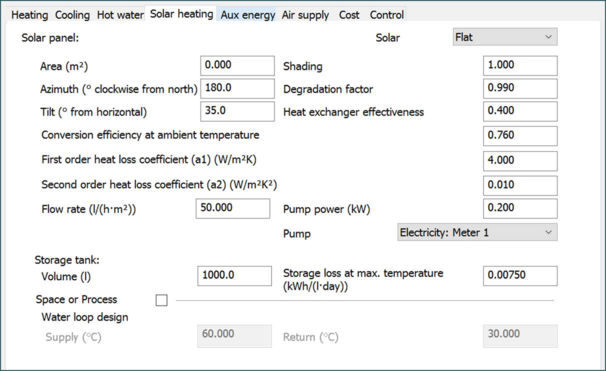
Task: Edit the Shading value field
Action: 520,66
